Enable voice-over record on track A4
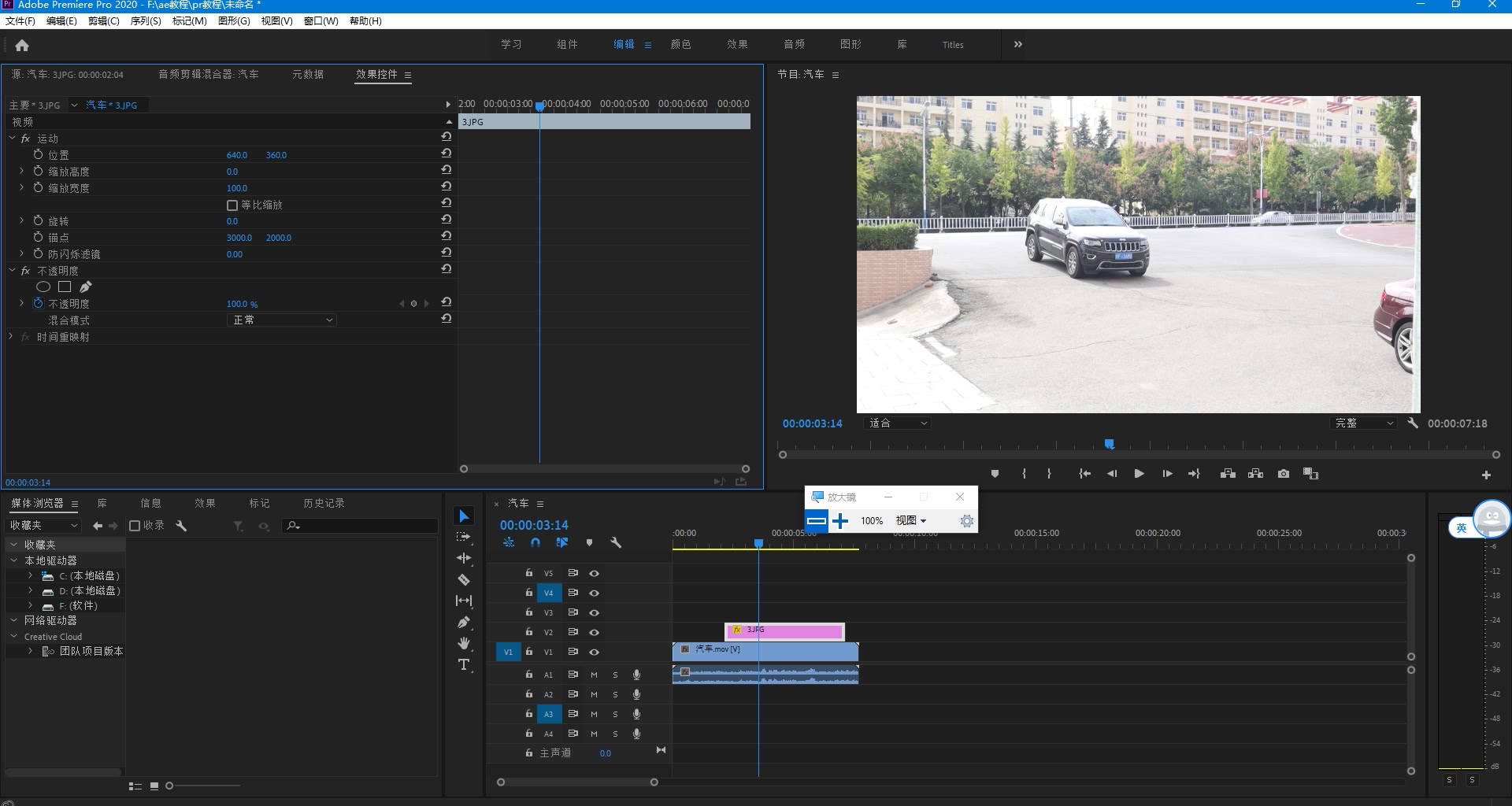 pos(636,734)
